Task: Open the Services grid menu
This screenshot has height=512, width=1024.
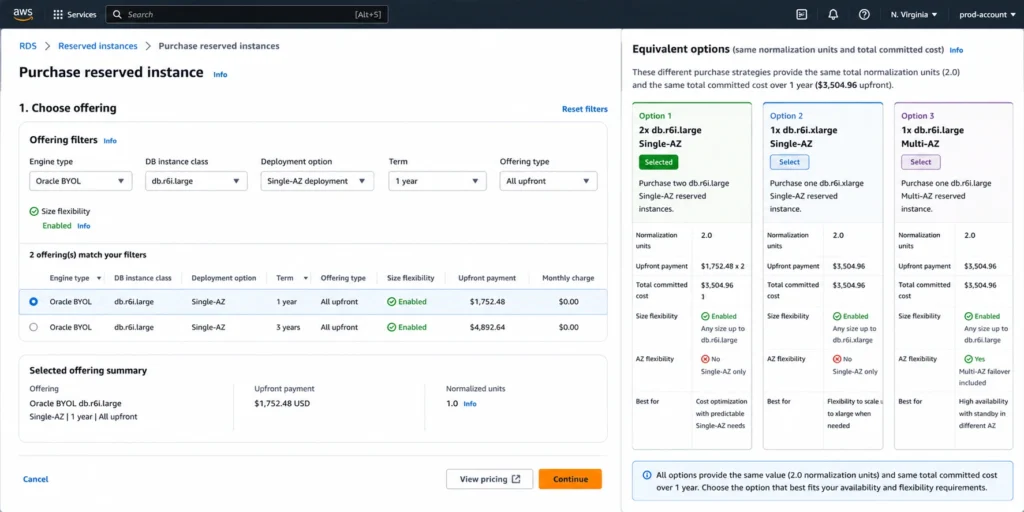Action: [74, 14]
